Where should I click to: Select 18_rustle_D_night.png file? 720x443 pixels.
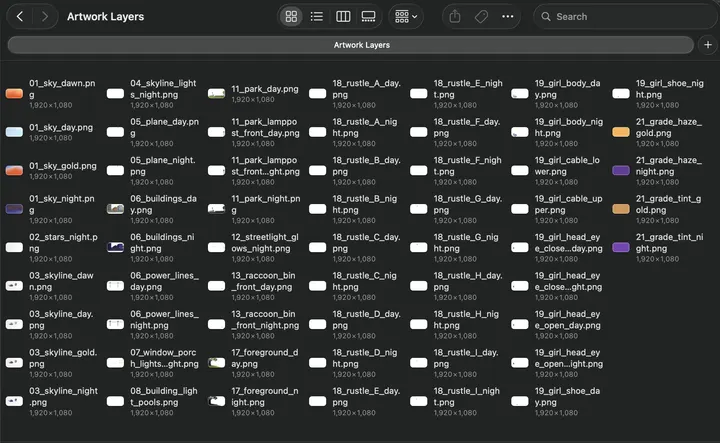(353, 363)
